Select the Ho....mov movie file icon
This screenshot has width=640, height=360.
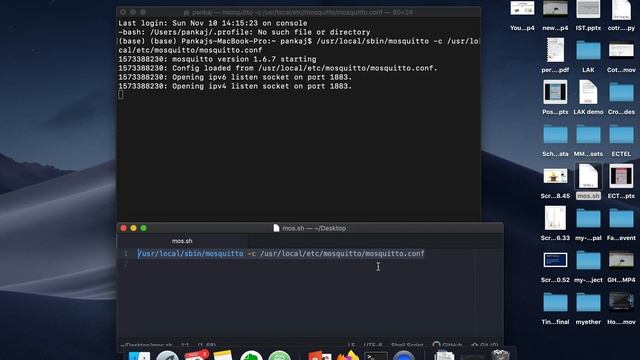(621, 302)
